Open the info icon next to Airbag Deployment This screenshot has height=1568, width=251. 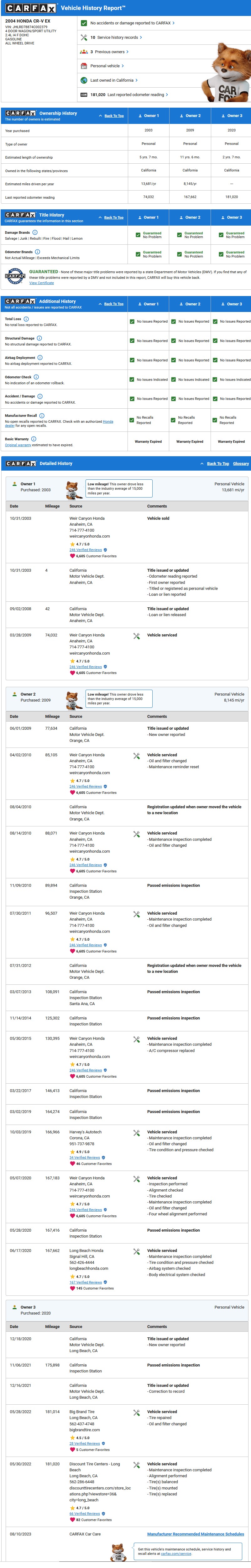click(x=40, y=357)
